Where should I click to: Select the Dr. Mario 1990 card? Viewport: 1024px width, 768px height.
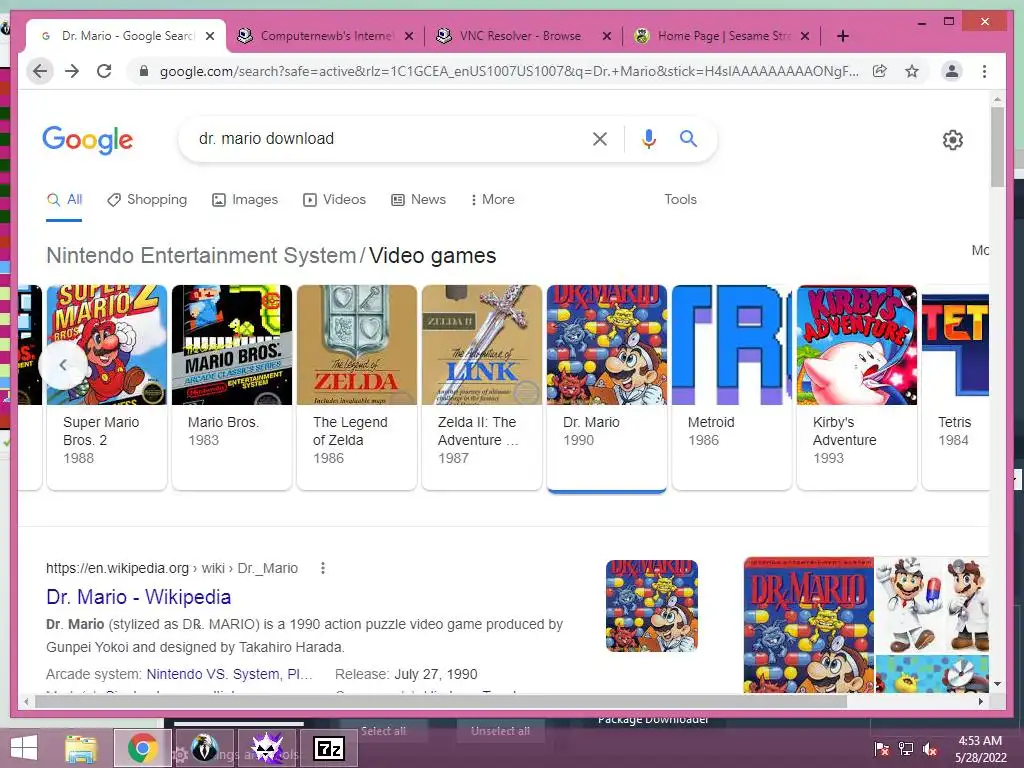pos(607,387)
